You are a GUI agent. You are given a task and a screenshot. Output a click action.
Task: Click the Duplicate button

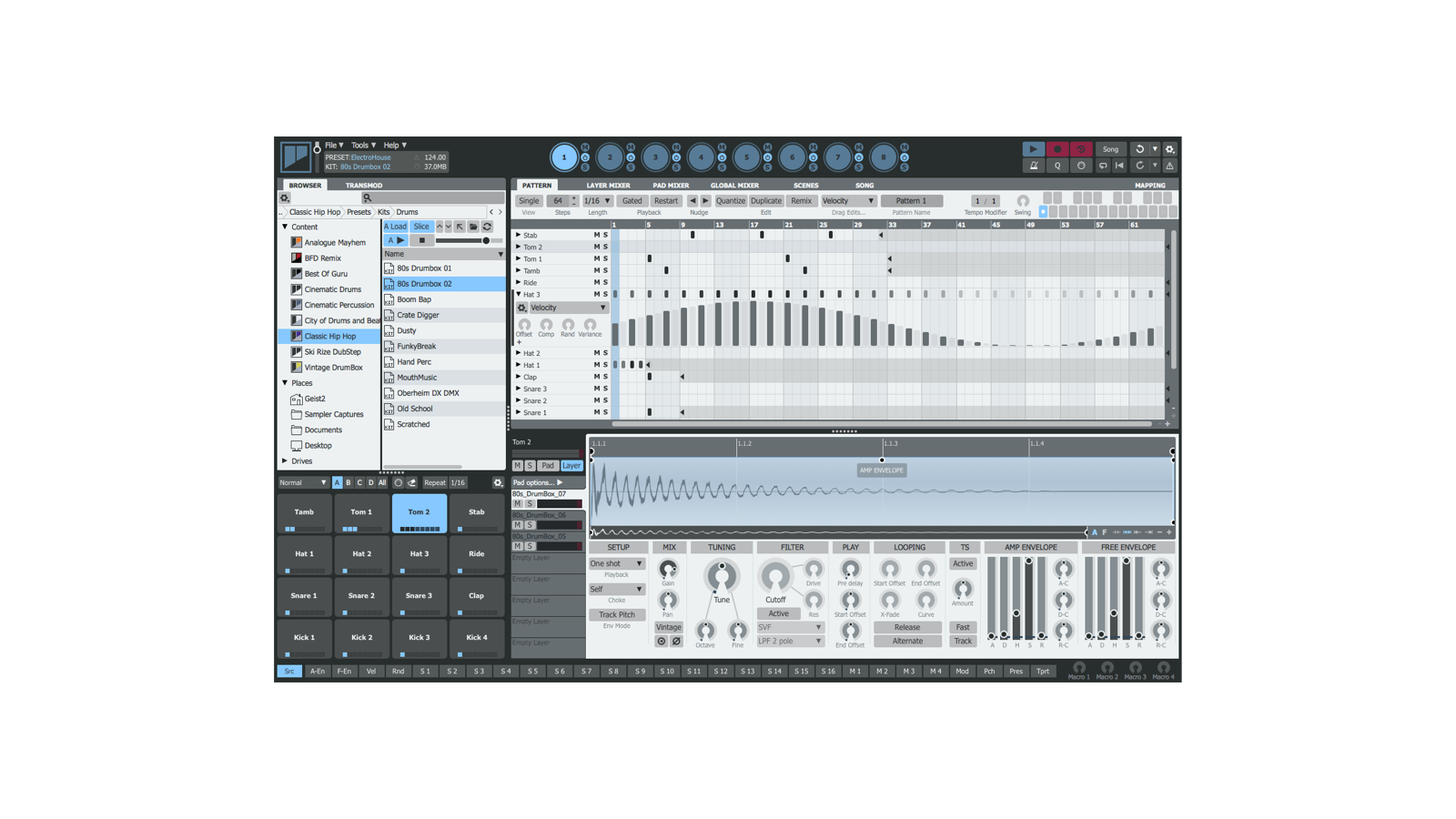766,201
